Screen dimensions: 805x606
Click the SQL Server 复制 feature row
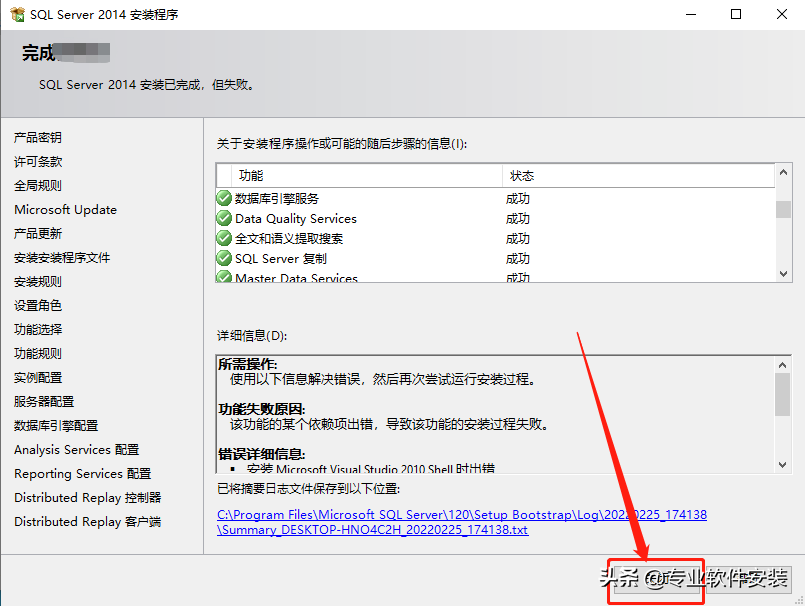pos(495,258)
